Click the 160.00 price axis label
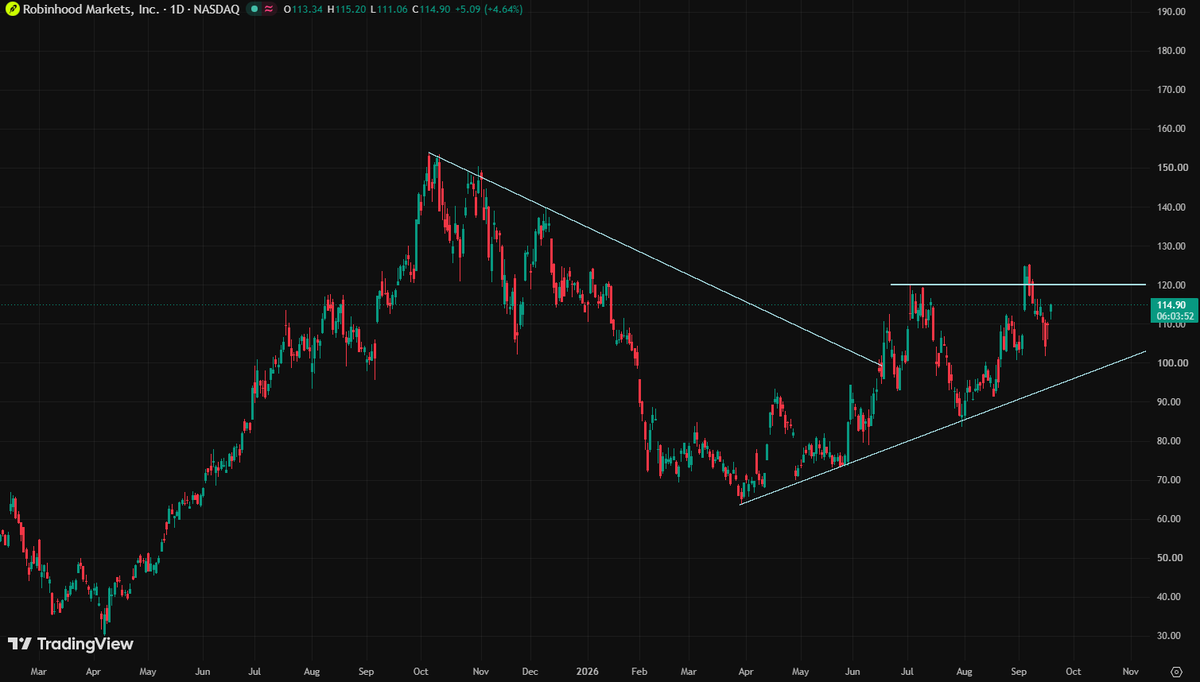This screenshot has height=682, width=1200. pyautogui.click(x=1171, y=129)
